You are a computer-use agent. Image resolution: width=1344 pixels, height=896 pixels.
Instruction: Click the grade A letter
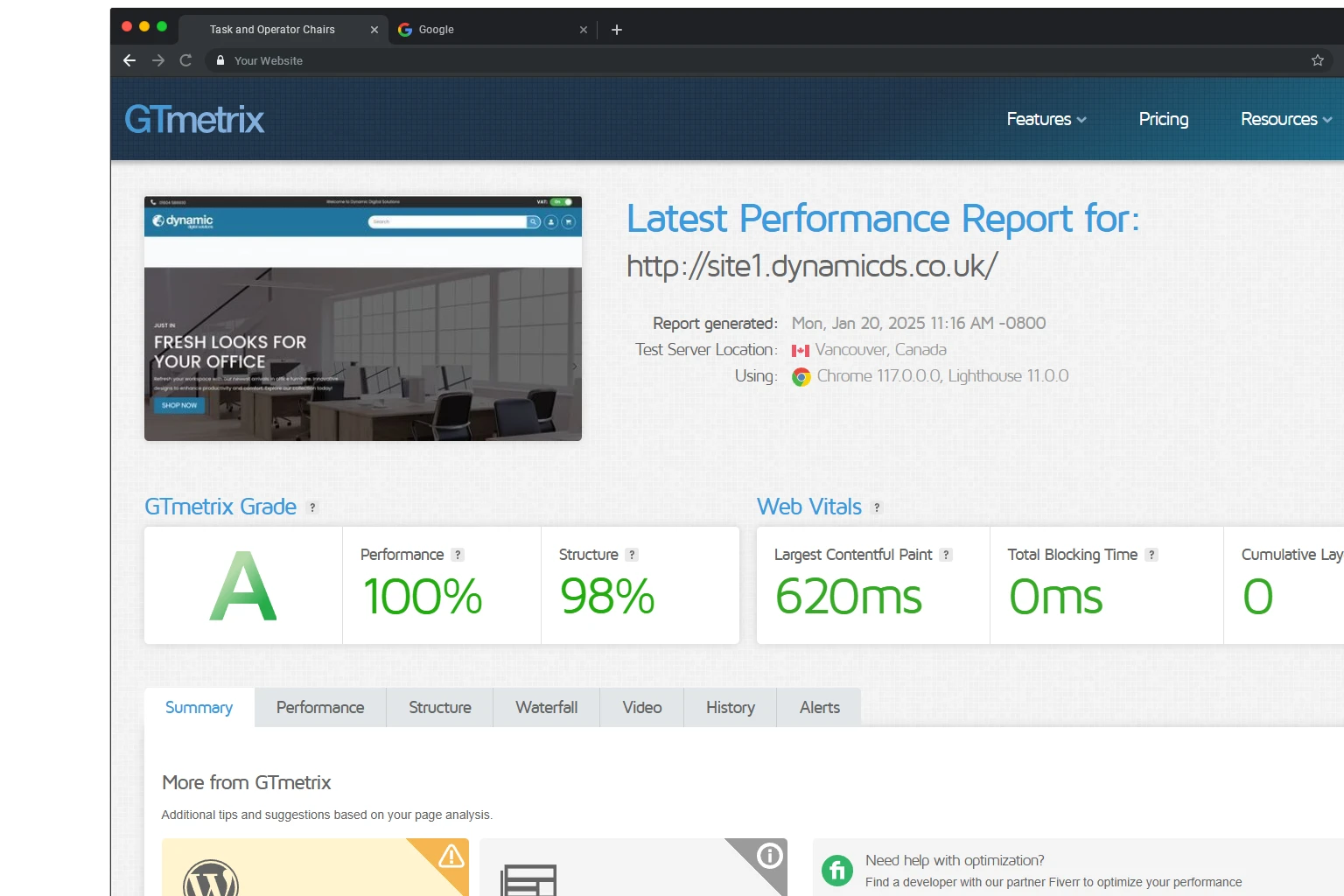click(x=243, y=585)
